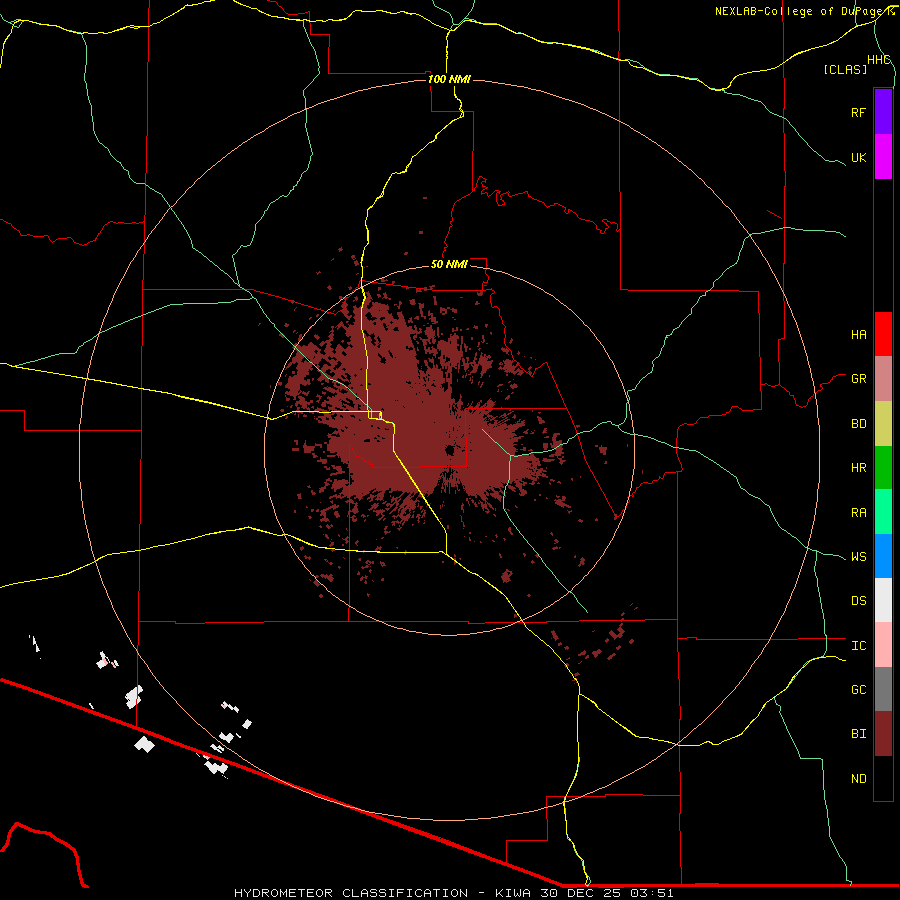Click the DS white legend swatch
Viewport: 900px width, 900px height.
[883, 600]
